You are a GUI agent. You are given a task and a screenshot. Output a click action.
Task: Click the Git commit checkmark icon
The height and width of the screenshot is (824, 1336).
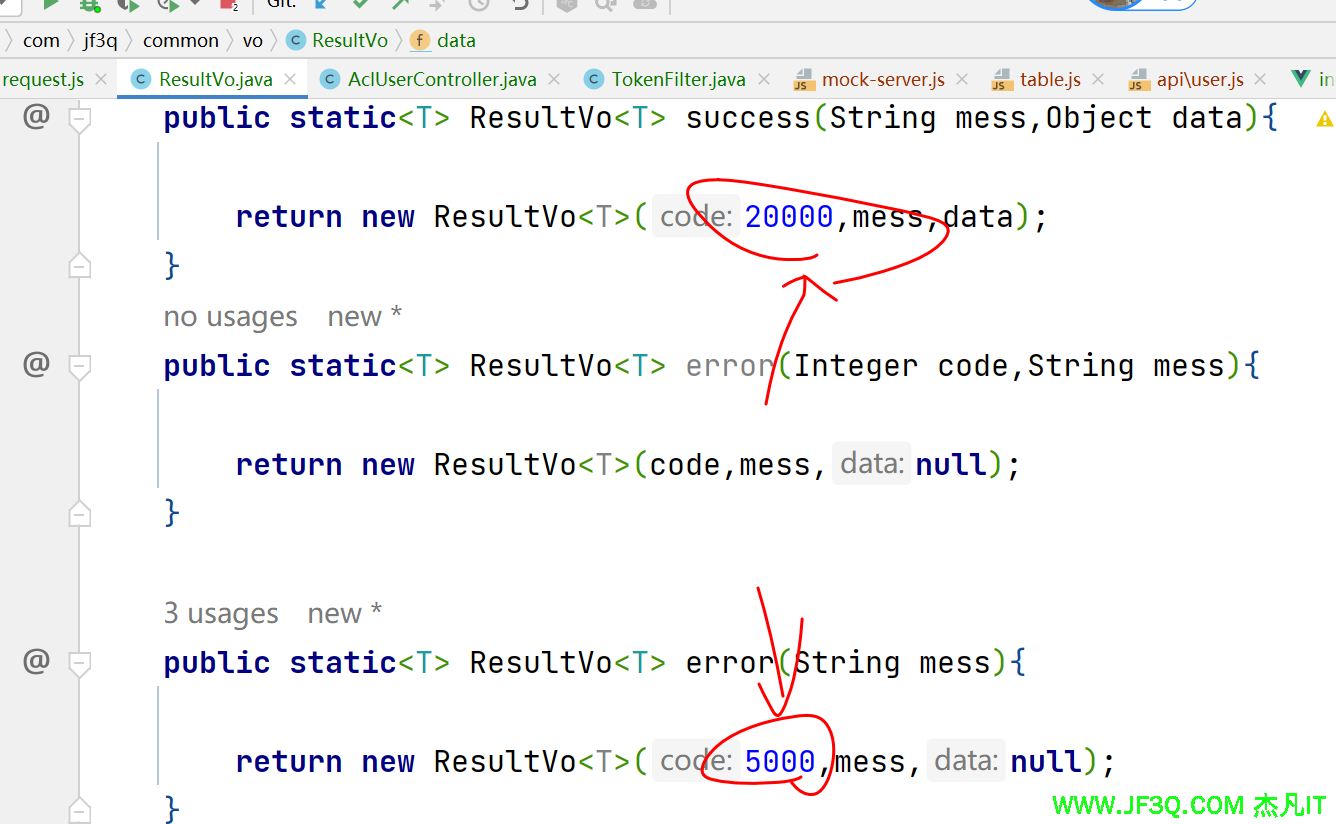click(x=360, y=4)
